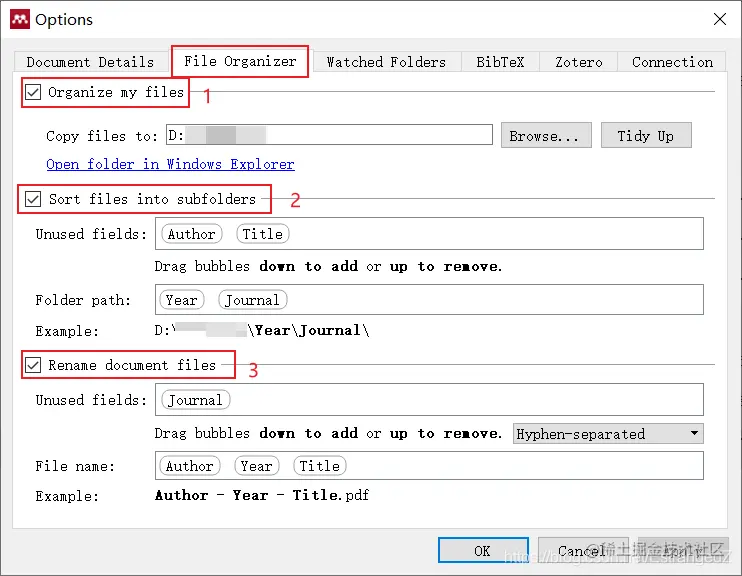Select Title bubble in subfolder unused fields
The height and width of the screenshot is (576, 742).
pyautogui.click(x=263, y=234)
